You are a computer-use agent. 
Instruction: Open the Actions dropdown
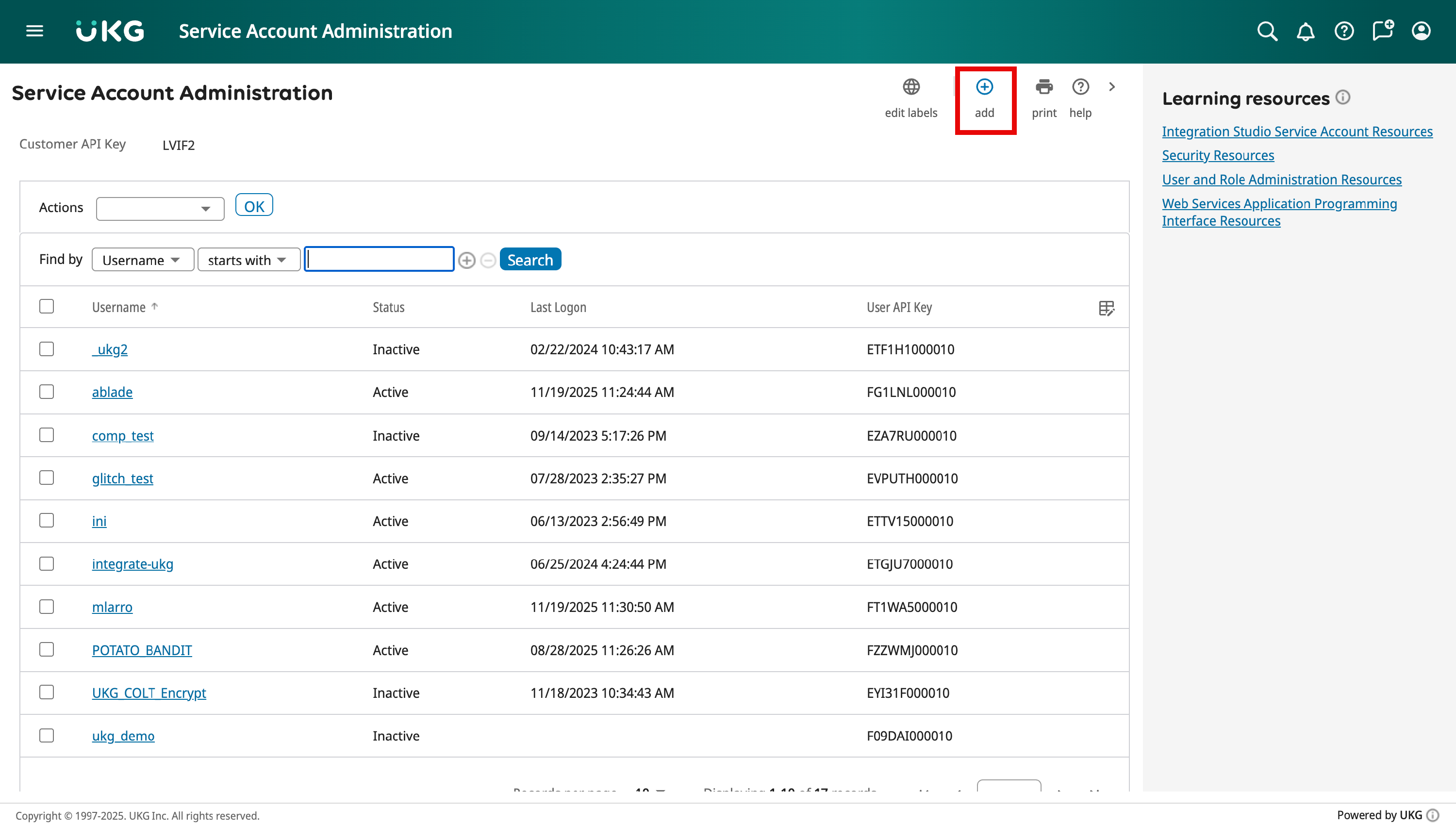[160, 209]
